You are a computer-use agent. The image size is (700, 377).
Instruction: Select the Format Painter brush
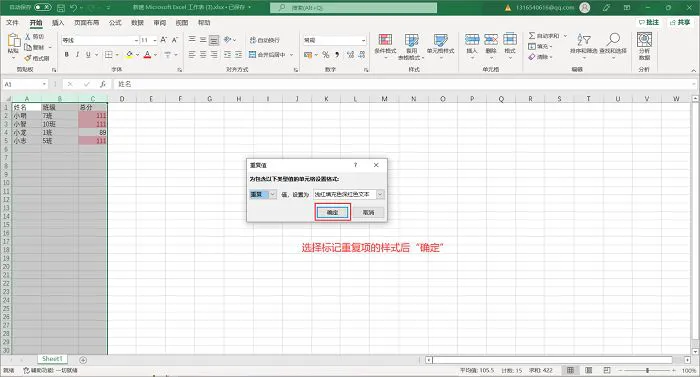[28, 58]
